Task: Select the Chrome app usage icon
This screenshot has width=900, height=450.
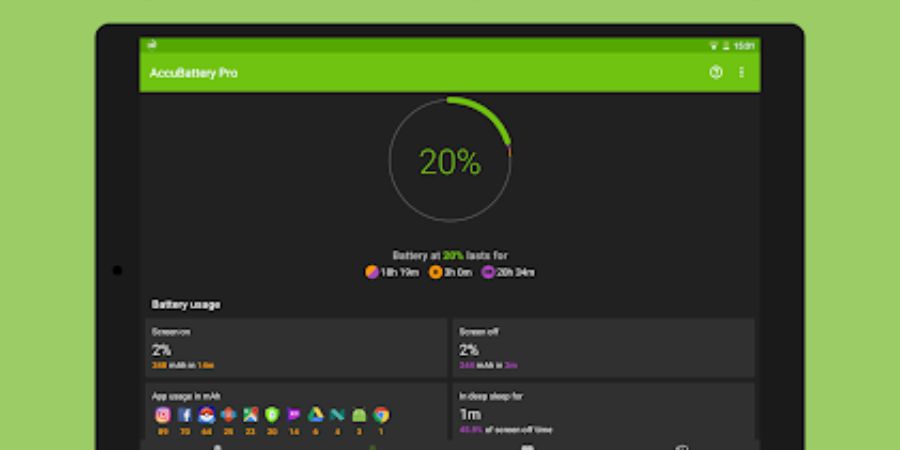Action: click(x=381, y=415)
